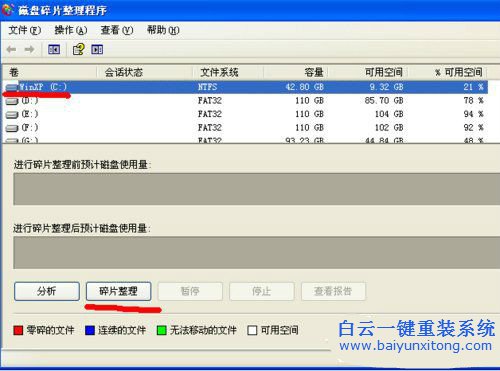500x371 pixels.
Task: Click the Back arrow toolbar icon
Action: pyautogui.click(x=12, y=50)
